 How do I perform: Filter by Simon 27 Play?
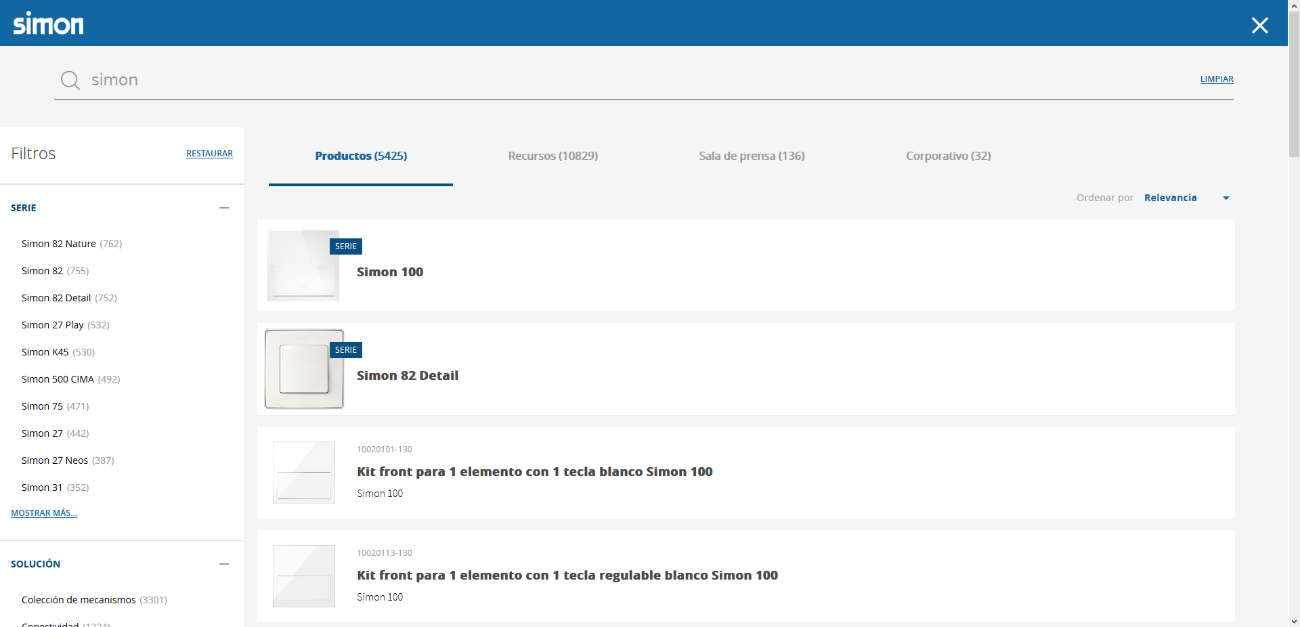[65, 325]
